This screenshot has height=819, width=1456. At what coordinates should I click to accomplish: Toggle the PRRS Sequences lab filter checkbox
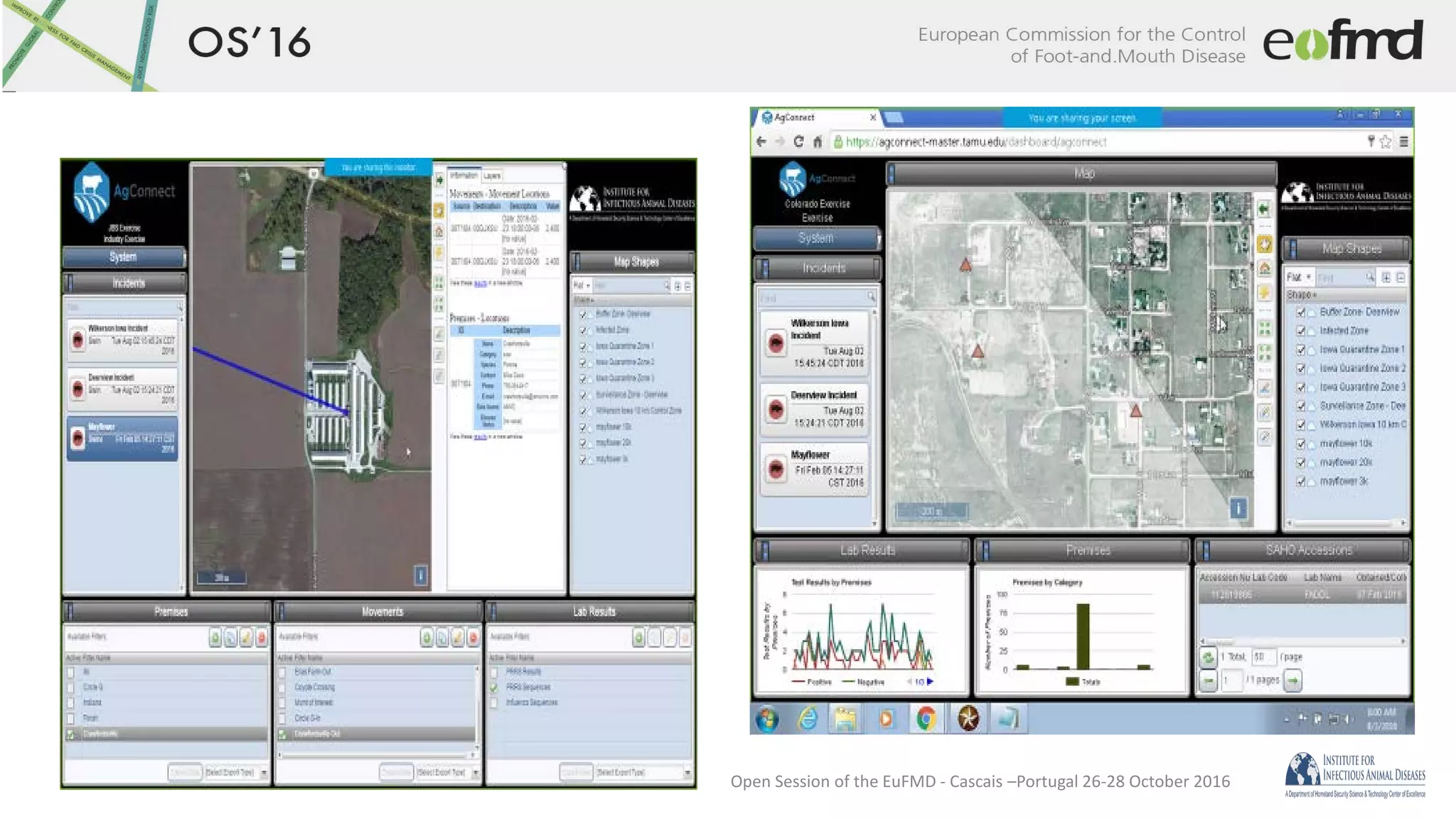pos(494,687)
